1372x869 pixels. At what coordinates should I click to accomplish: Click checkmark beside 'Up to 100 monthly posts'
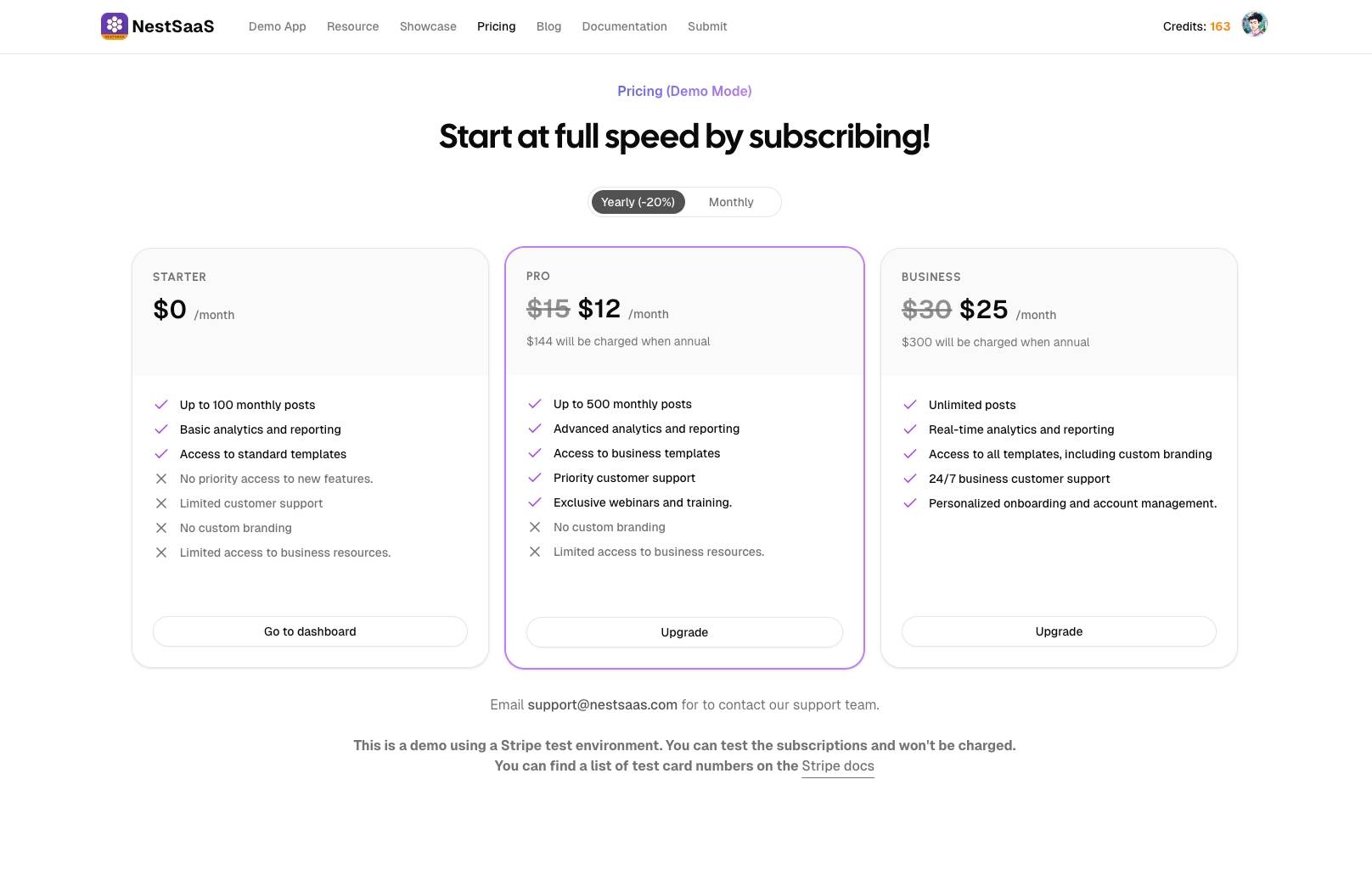coord(161,405)
